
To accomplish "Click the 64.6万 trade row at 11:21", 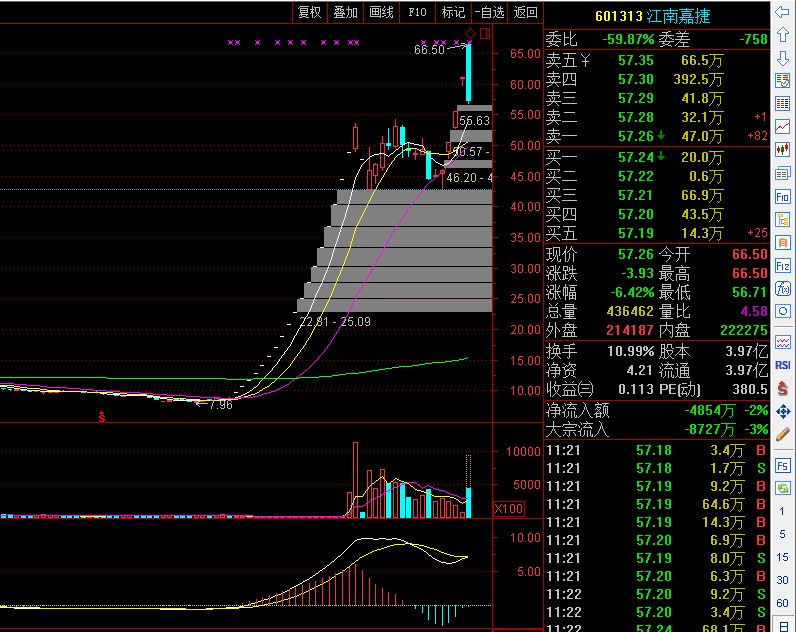I will (656, 504).
